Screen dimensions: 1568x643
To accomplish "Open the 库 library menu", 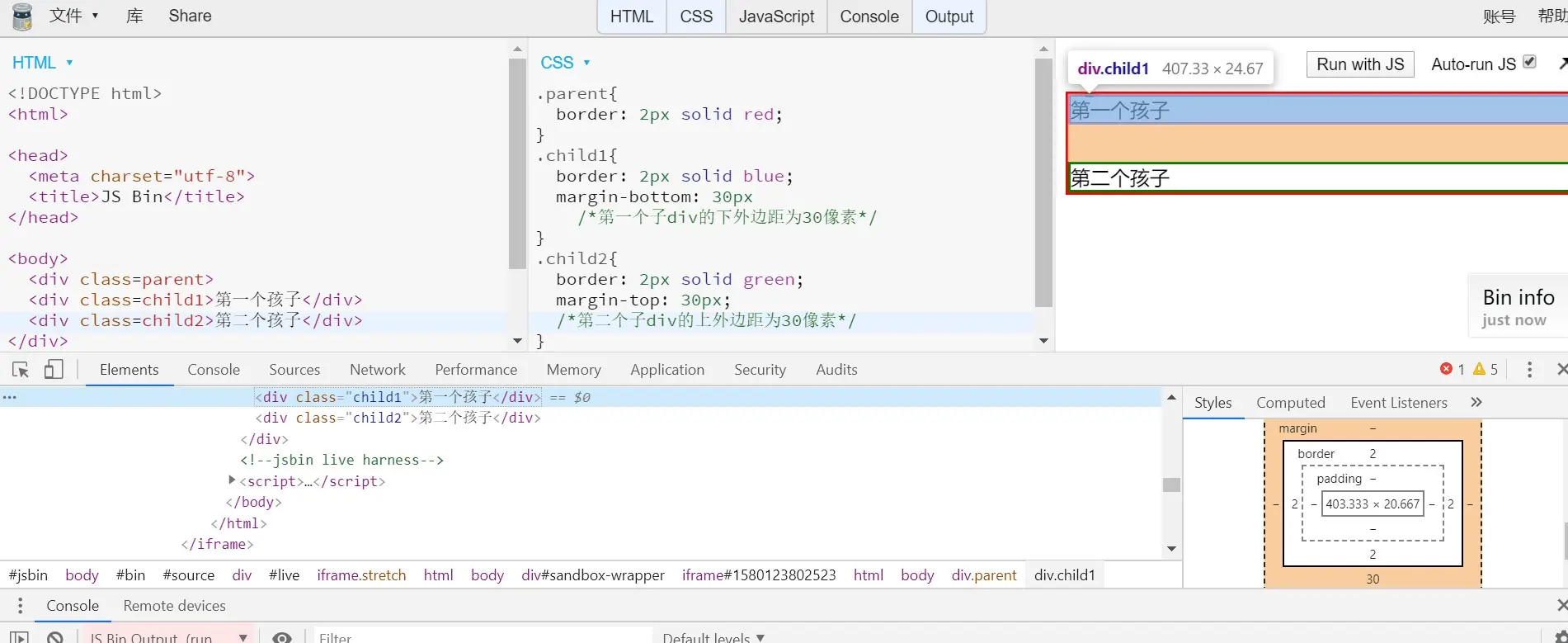I will [134, 16].
